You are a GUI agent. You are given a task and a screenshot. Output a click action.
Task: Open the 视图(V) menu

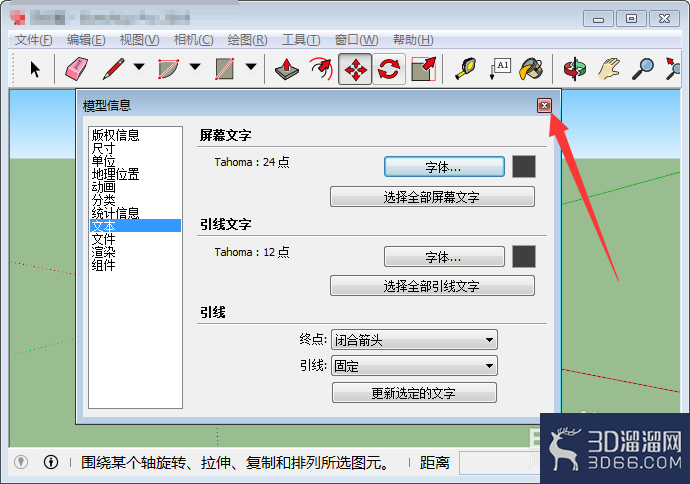pyautogui.click(x=139, y=40)
